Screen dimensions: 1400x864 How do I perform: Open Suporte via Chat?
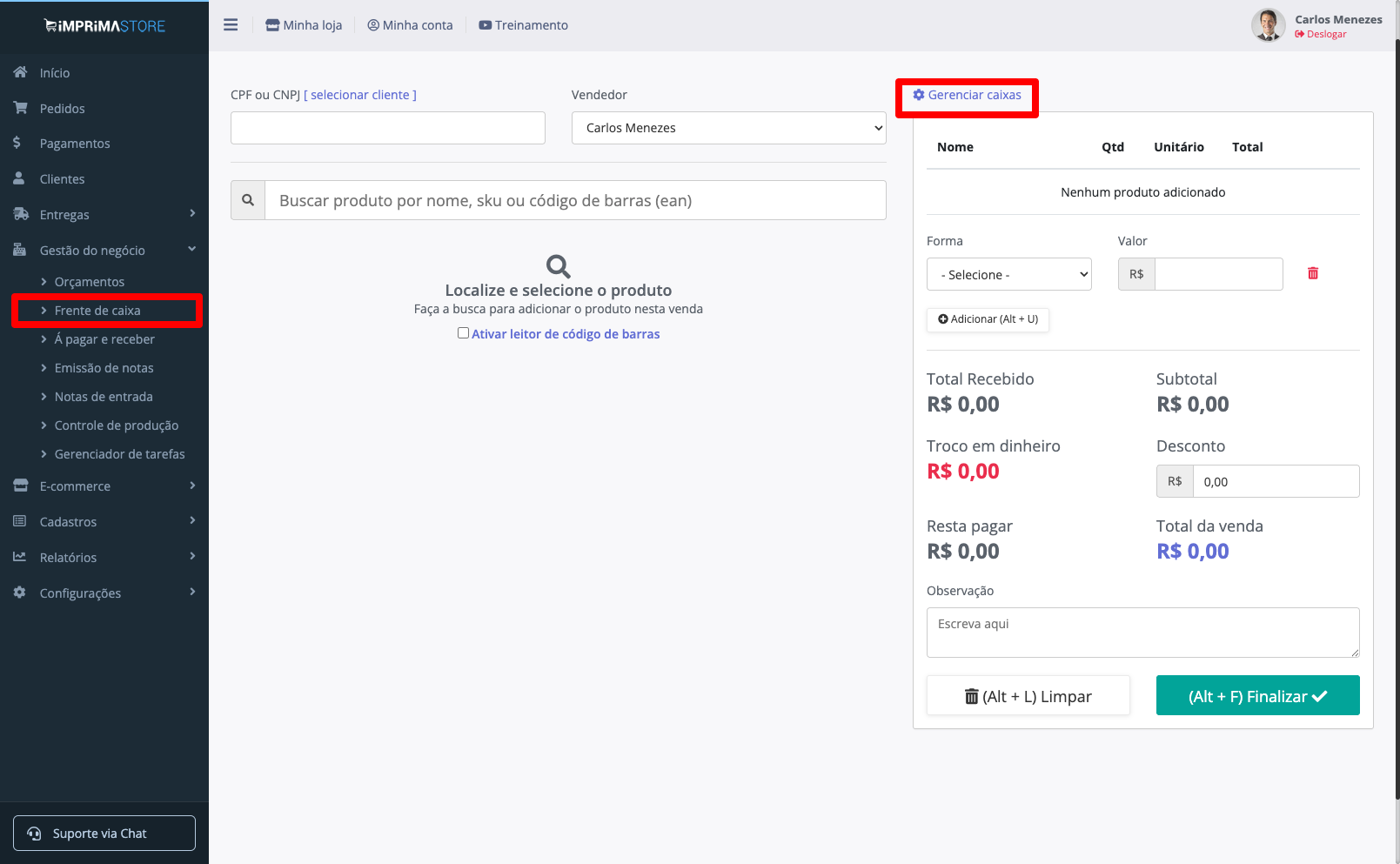(x=104, y=833)
